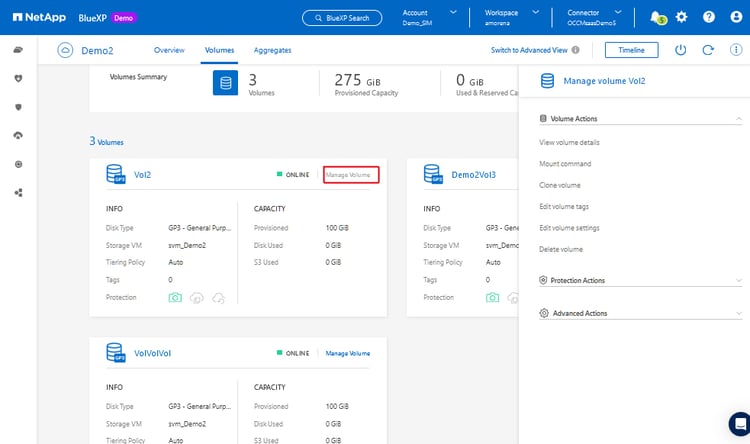Open the Storage icon in left sidebar
Screen dimensions: 750x444
point(18,50)
